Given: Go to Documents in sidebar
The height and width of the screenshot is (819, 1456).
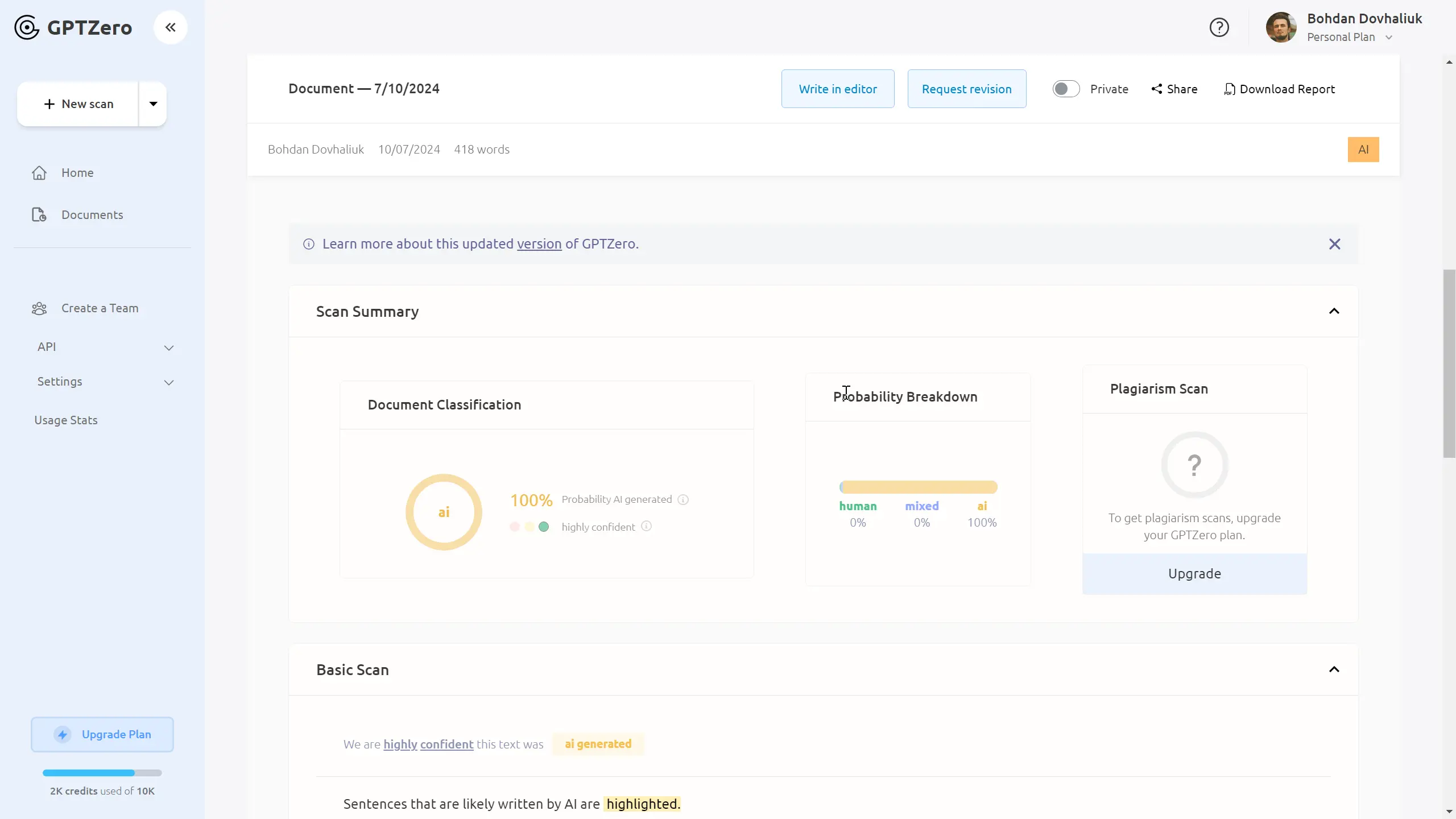Looking at the screenshot, I should tap(92, 215).
